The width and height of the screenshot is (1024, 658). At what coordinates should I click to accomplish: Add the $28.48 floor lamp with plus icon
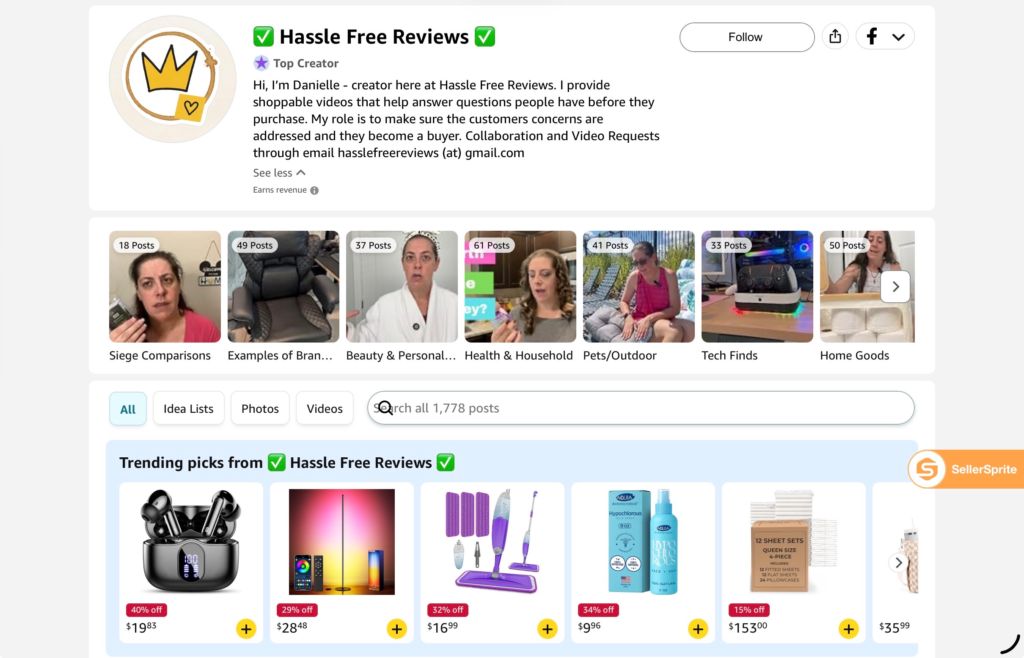click(396, 629)
